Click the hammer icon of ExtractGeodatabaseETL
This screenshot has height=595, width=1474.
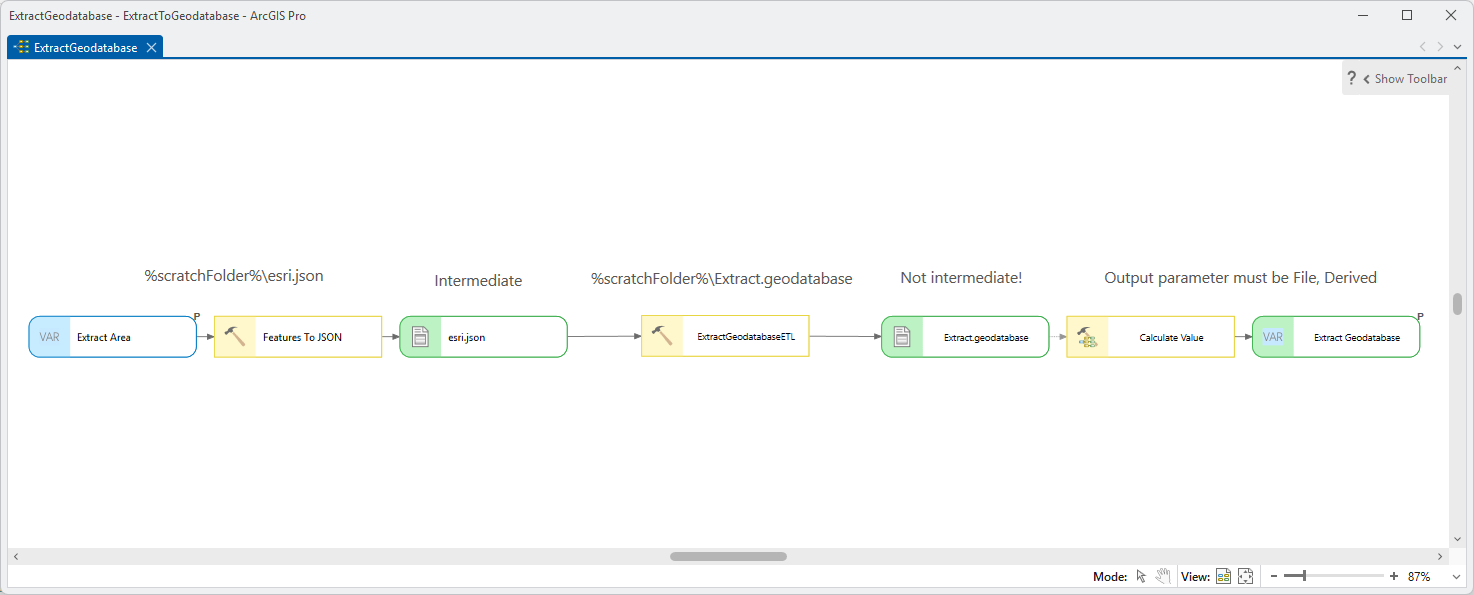662,336
